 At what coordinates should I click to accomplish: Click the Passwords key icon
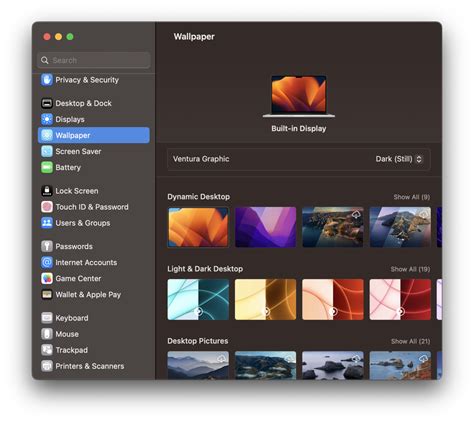click(47, 246)
